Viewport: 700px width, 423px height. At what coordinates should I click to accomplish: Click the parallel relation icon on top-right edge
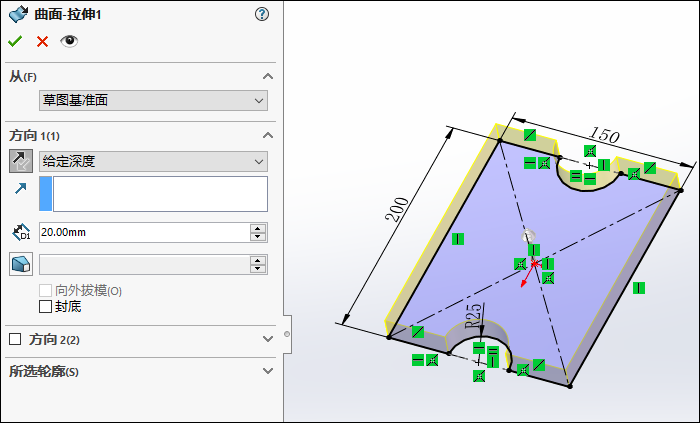tap(650, 168)
